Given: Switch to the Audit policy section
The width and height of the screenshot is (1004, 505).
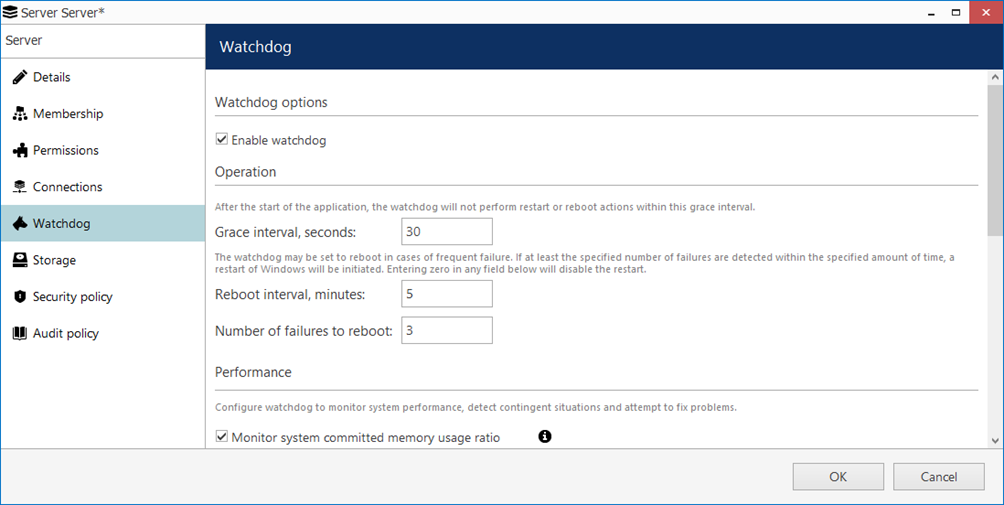Looking at the screenshot, I should (x=66, y=333).
